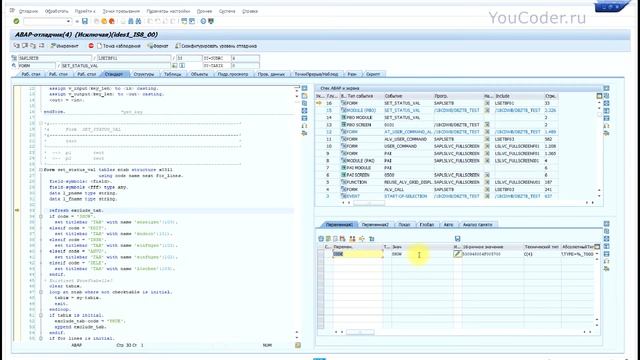The width and height of the screenshot is (640, 360).
Task: Switch to the Глобал variables tab
Action: click(x=427, y=224)
